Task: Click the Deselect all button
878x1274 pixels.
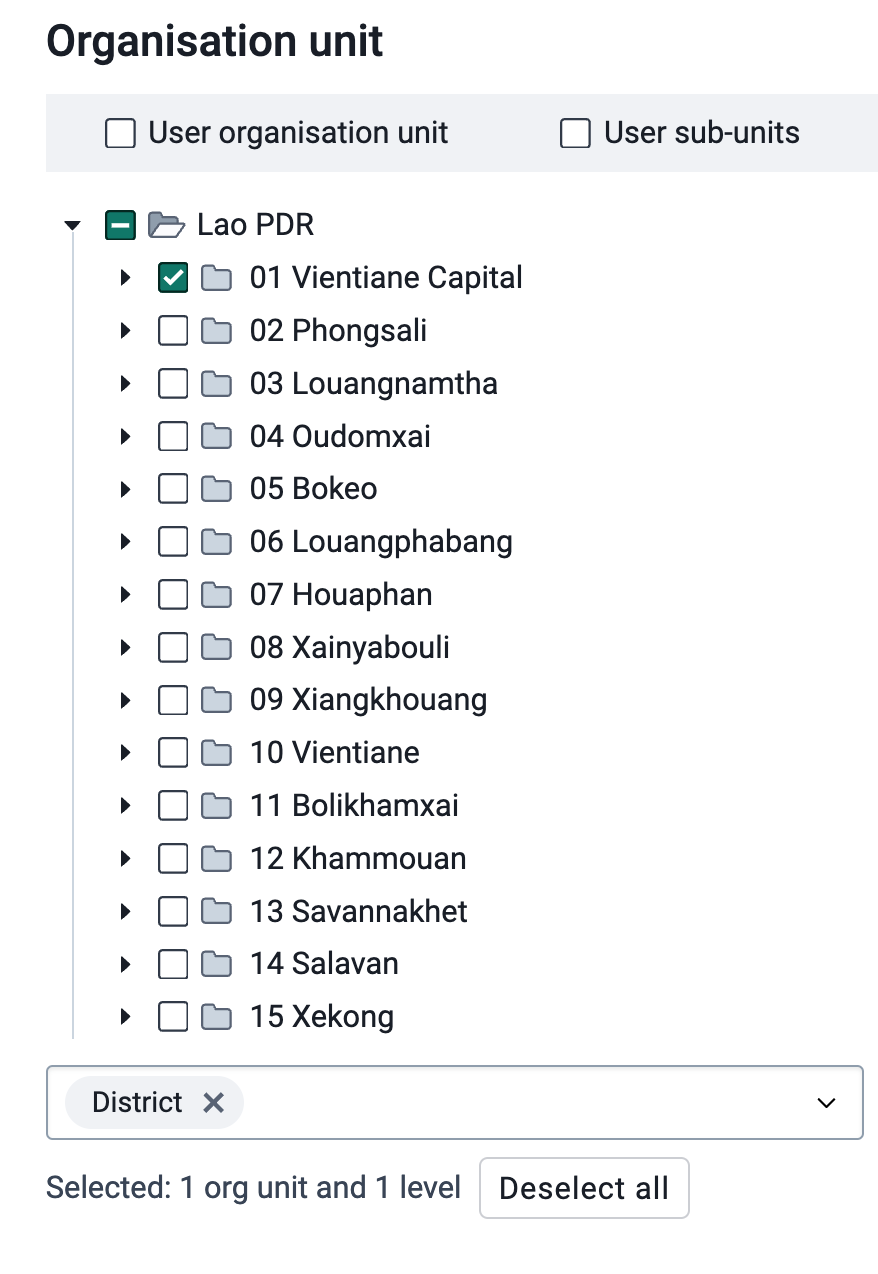Action: [584, 1188]
